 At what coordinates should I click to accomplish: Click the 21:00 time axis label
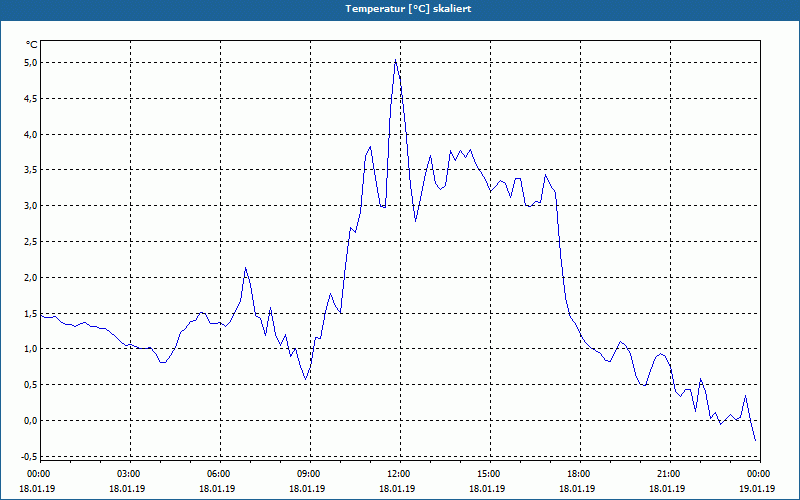[670, 474]
